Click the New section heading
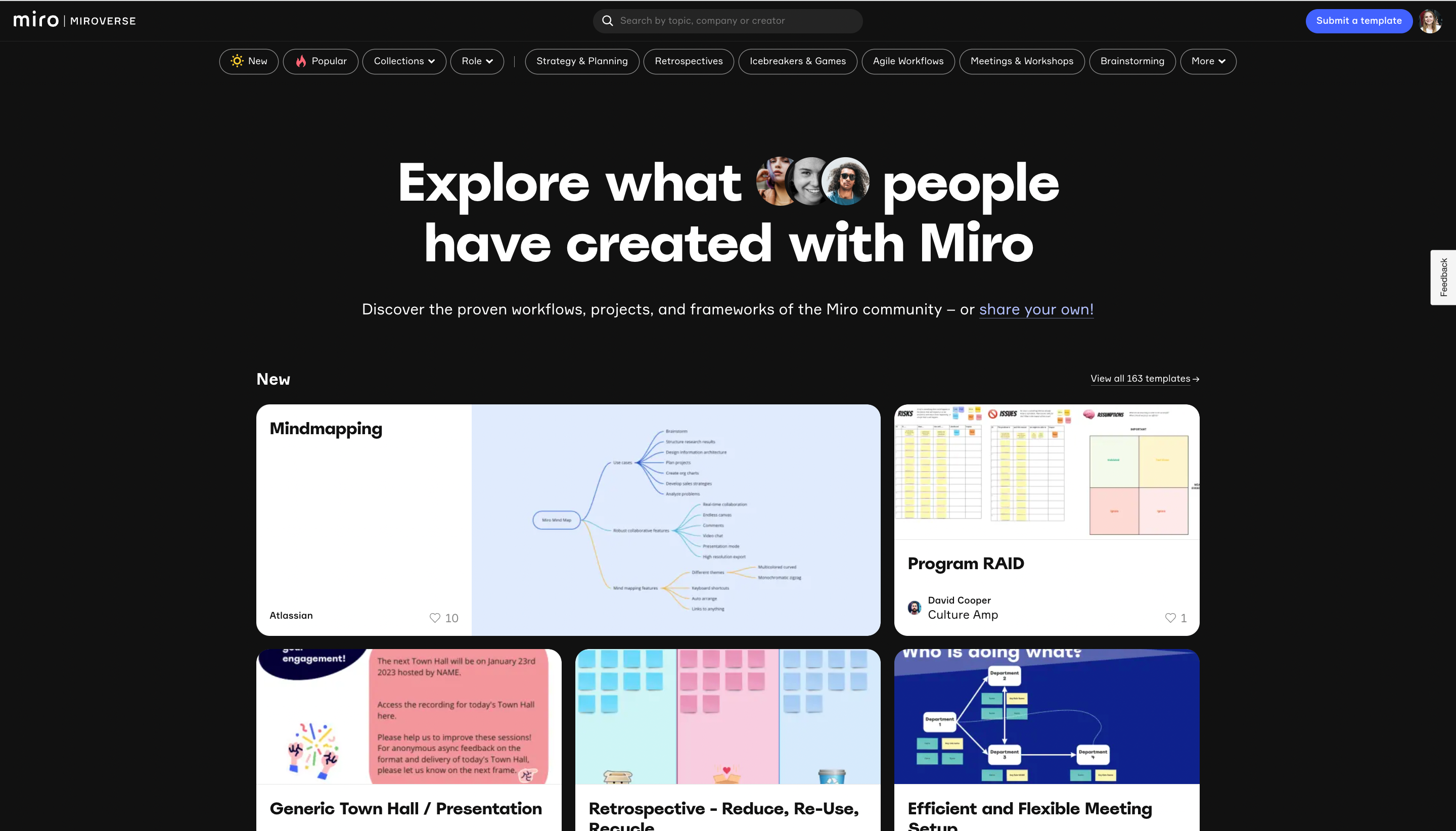 (274, 379)
